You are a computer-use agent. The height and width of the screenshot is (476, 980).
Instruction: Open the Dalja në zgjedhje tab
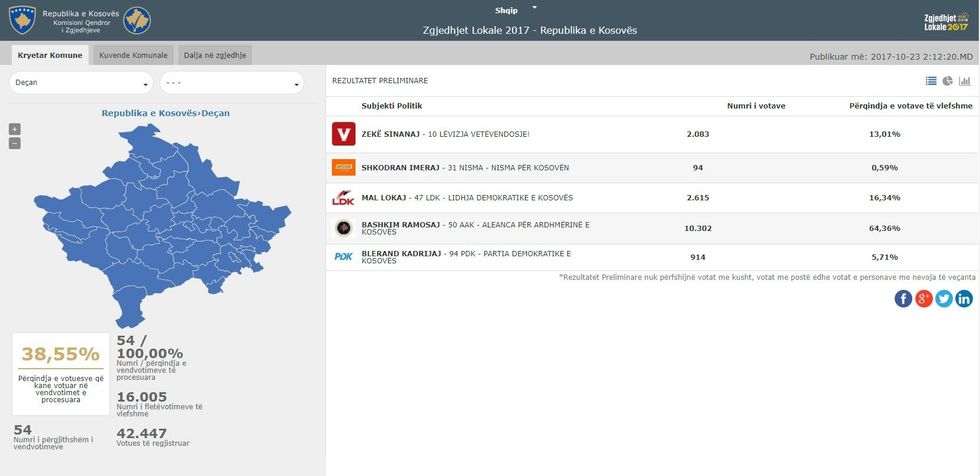click(x=214, y=55)
